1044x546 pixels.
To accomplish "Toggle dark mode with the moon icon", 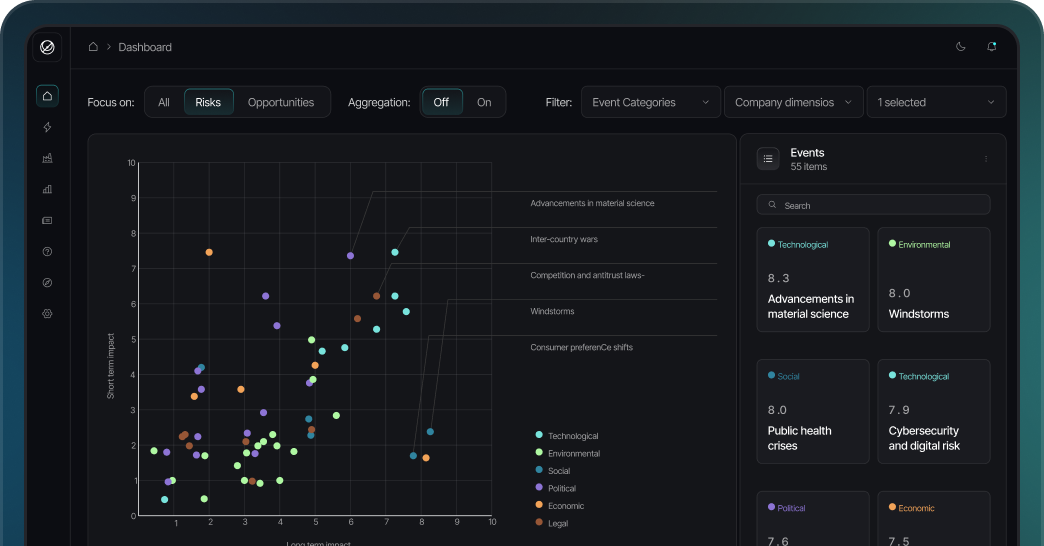I will pos(961,46).
